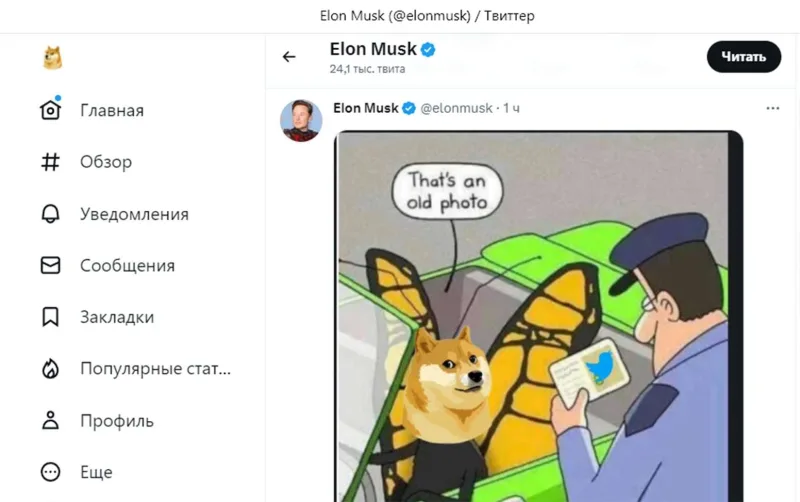The image size is (800, 502).
Task: Click Elon Musk's avatar on the tweet
Action: coord(301,120)
